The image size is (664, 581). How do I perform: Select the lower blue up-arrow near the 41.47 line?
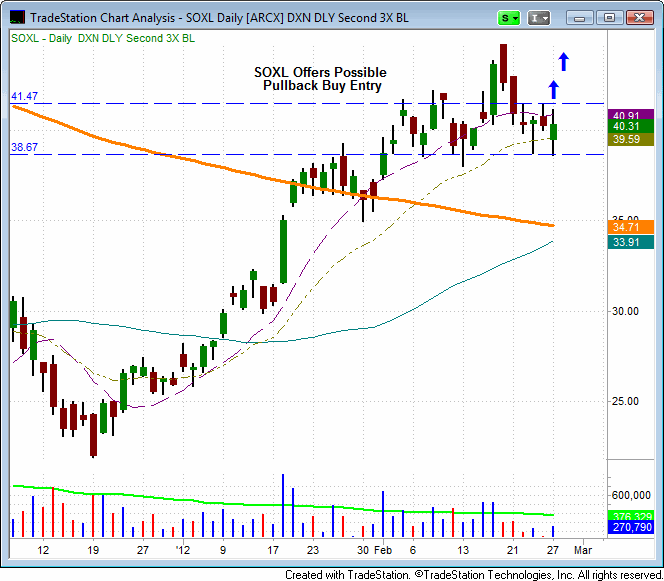(x=553, y=90)
